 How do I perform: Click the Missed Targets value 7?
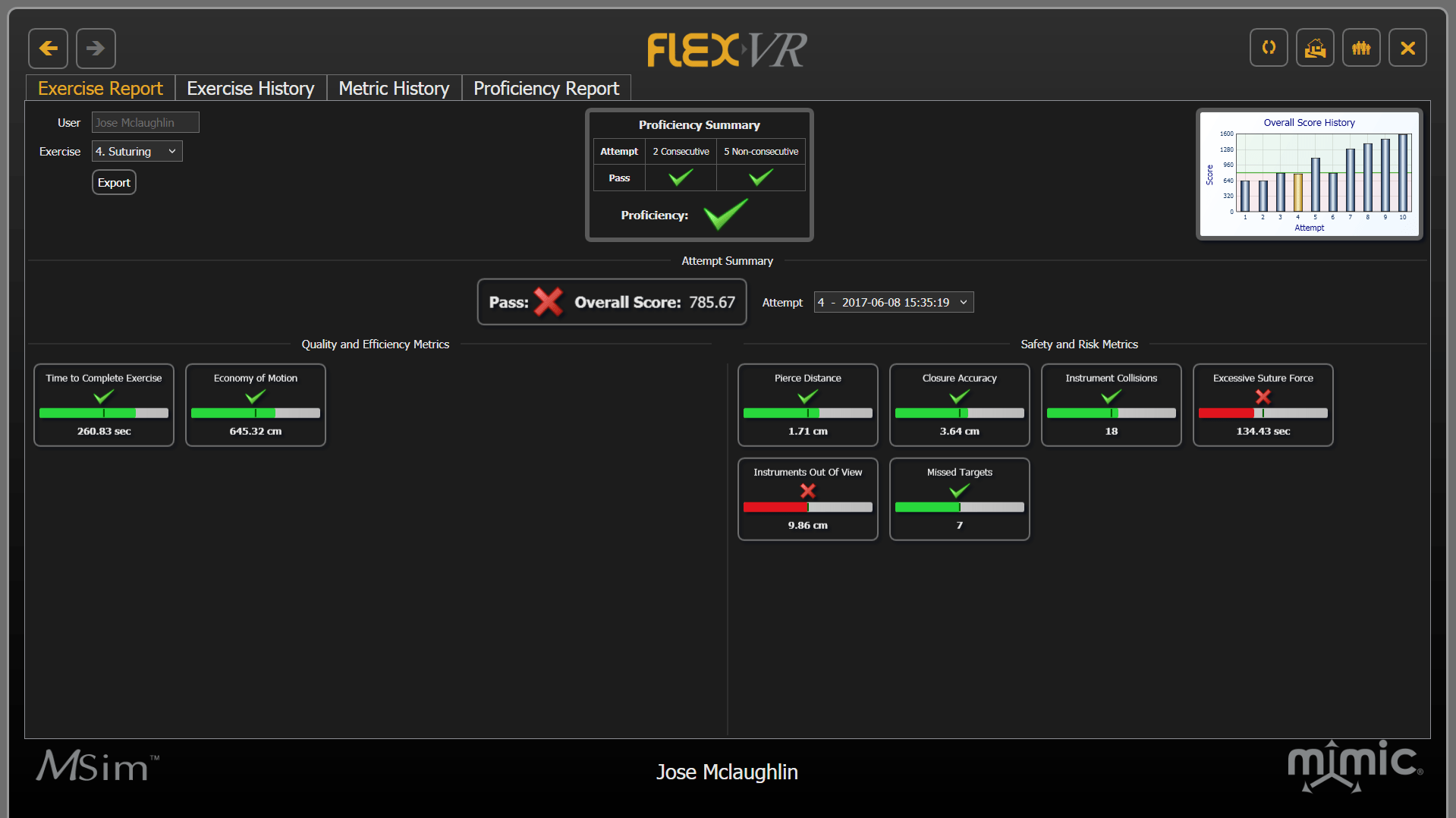[x=960, y=525]
